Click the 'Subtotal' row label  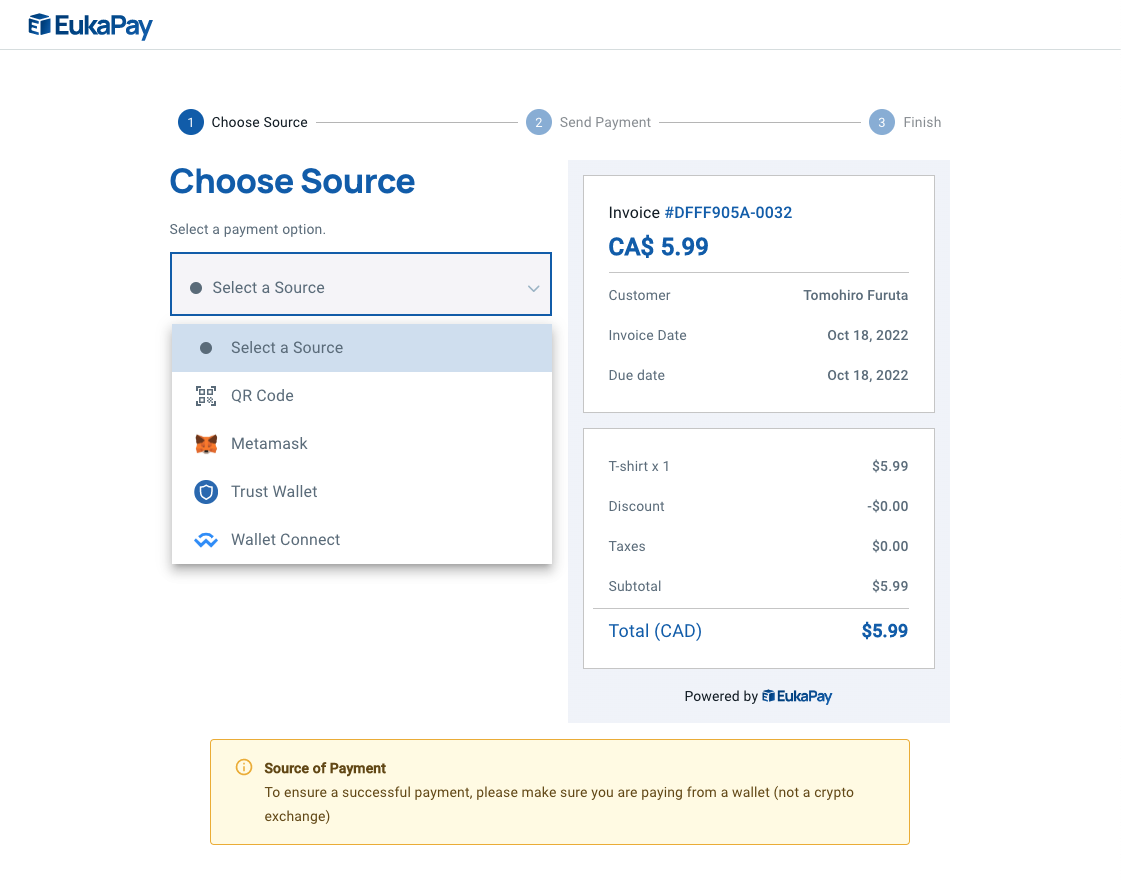[635, 586]
